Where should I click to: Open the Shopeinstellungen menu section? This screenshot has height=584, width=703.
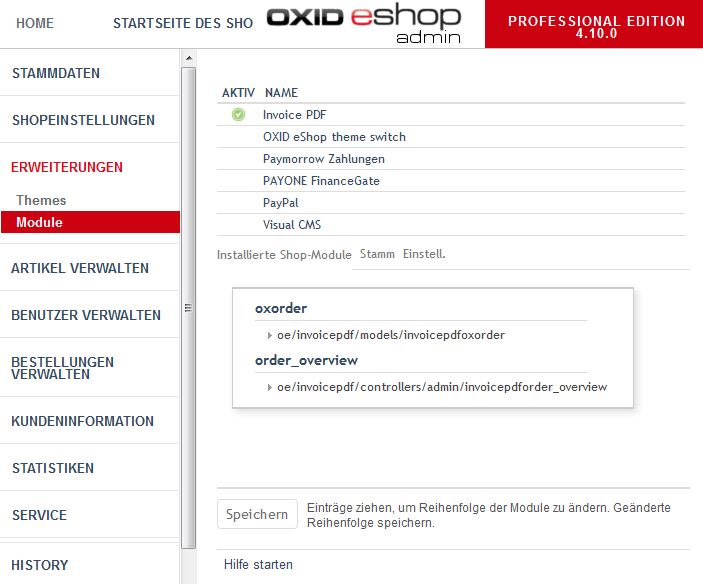click(x=83, y=120)
